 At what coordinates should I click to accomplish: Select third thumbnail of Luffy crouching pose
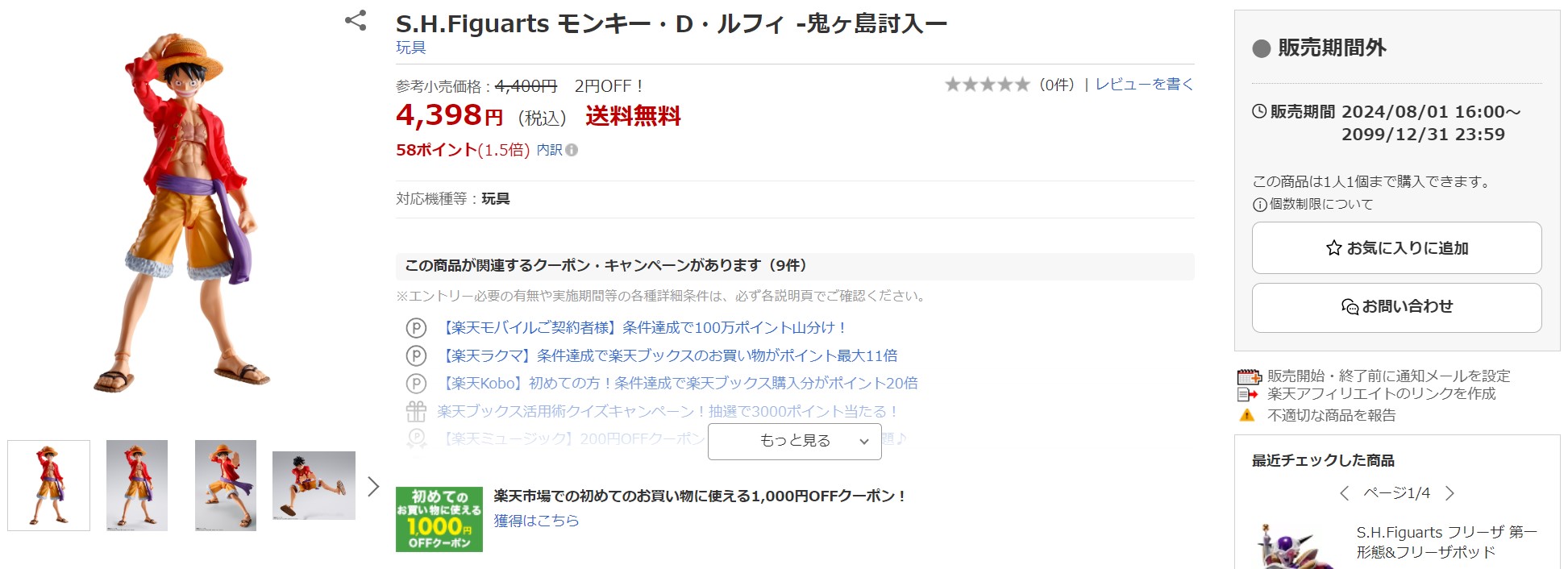point(226,485)
